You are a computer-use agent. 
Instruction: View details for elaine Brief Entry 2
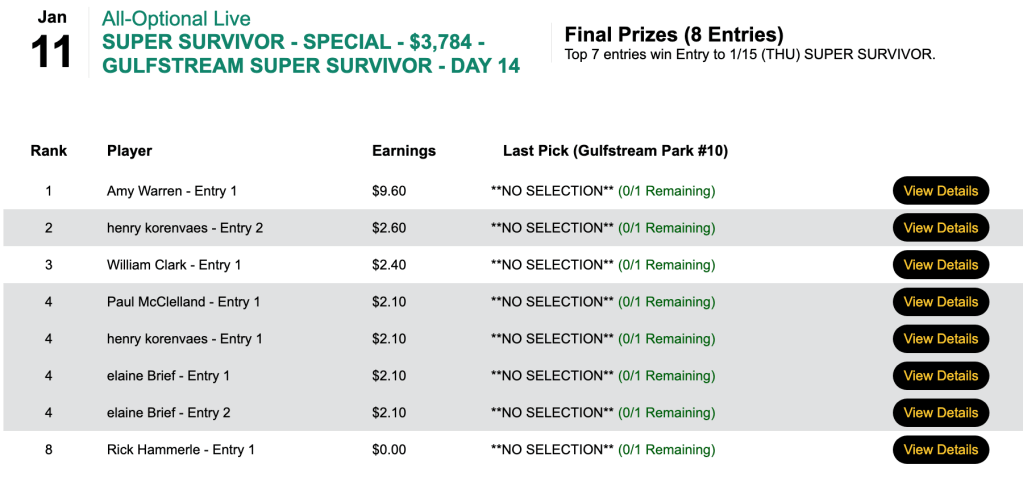pyautogui.click(x=940, y=413)
